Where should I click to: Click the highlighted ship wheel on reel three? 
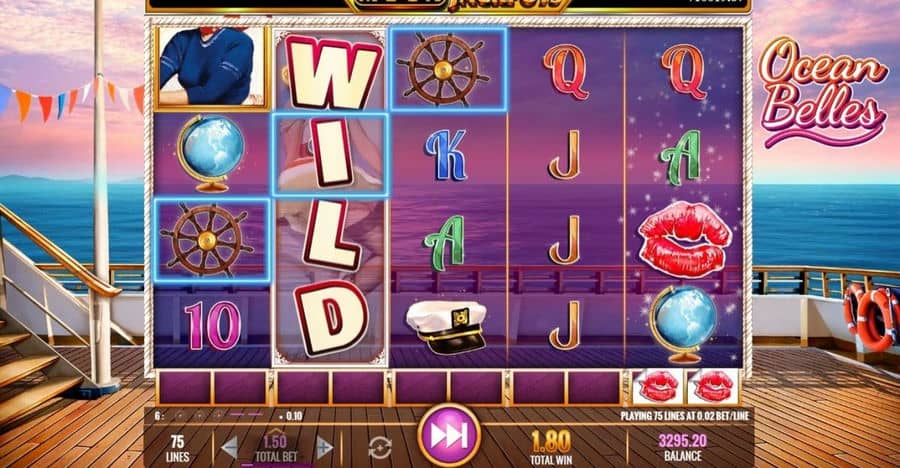pos(448,69)
